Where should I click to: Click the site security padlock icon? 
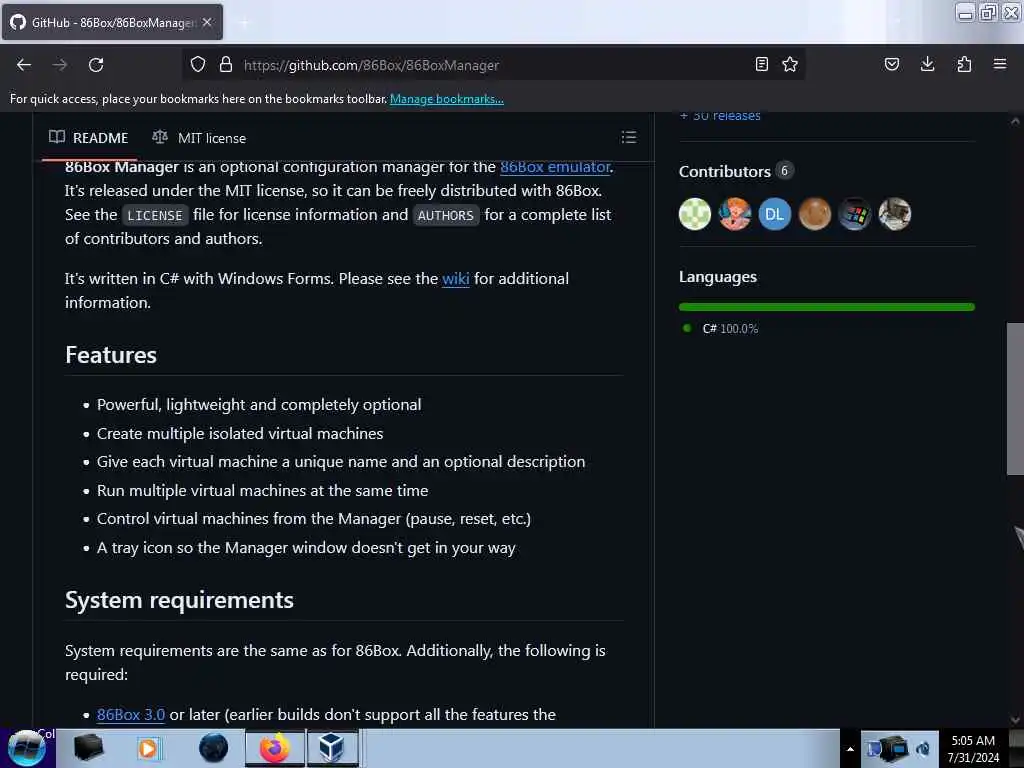pyautogui.click(x=226, y=65)
